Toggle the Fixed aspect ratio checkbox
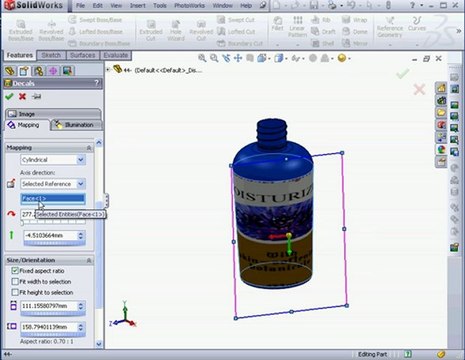The width and height of the screenshot is (465, 360). tap(15, 271)
